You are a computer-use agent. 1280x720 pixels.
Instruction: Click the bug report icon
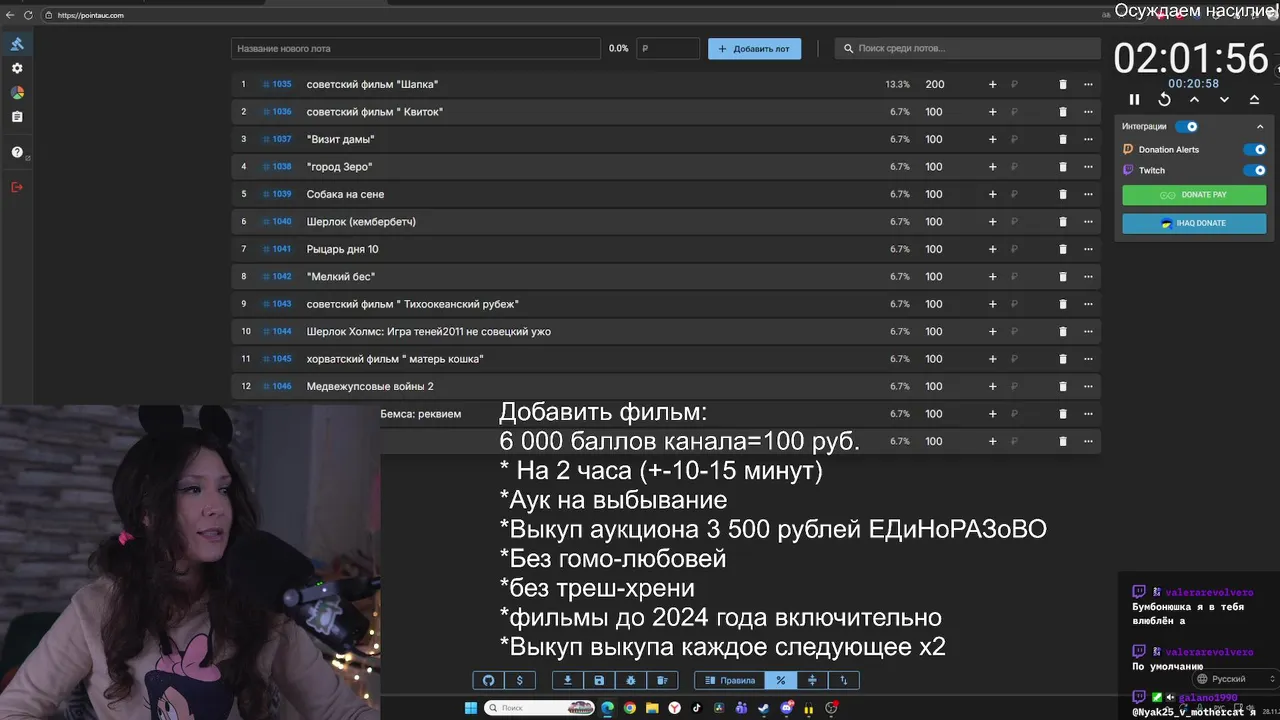[x=630, y=680]
